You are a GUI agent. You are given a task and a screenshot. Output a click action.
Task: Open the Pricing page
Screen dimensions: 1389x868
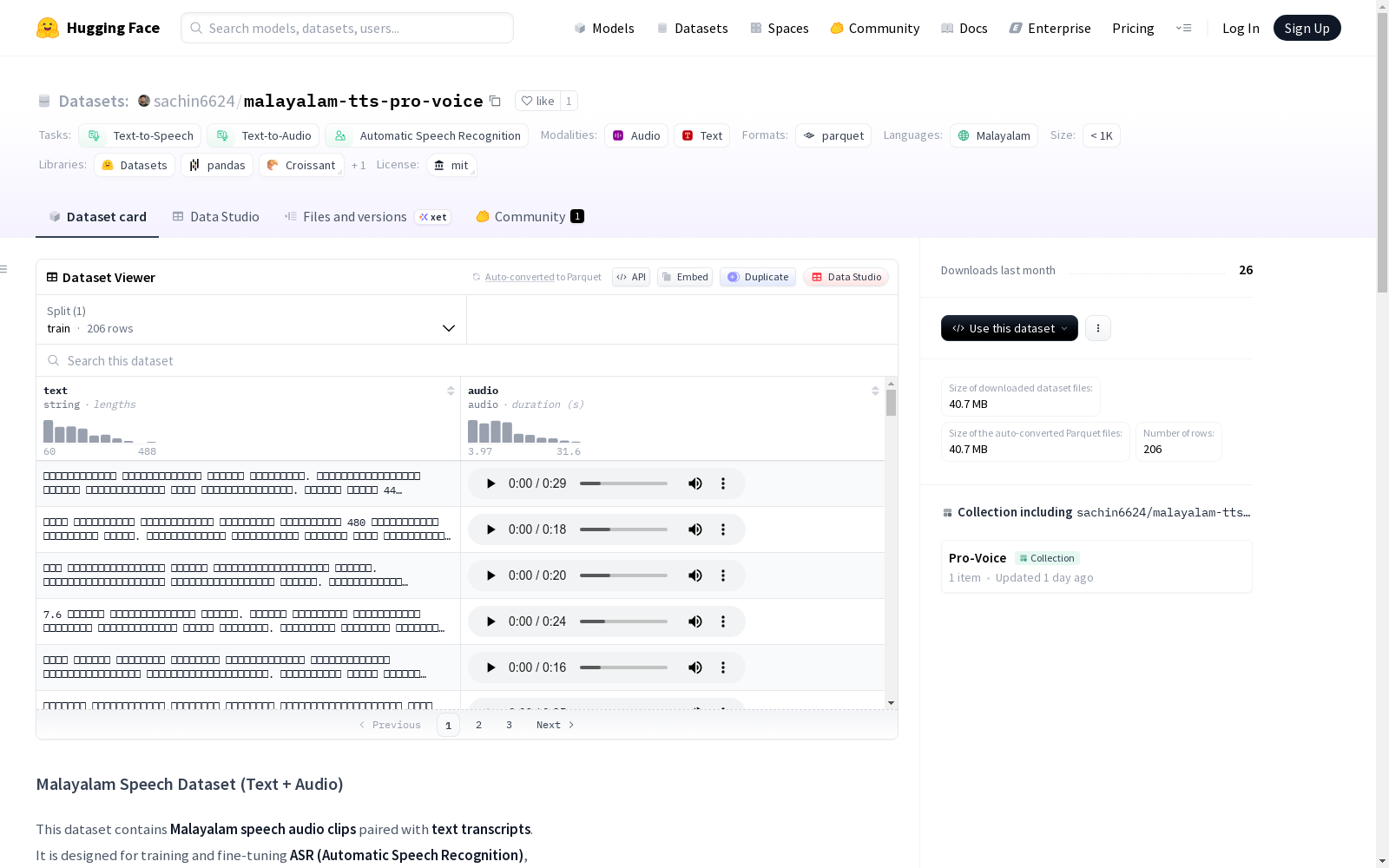[1133, 28]
